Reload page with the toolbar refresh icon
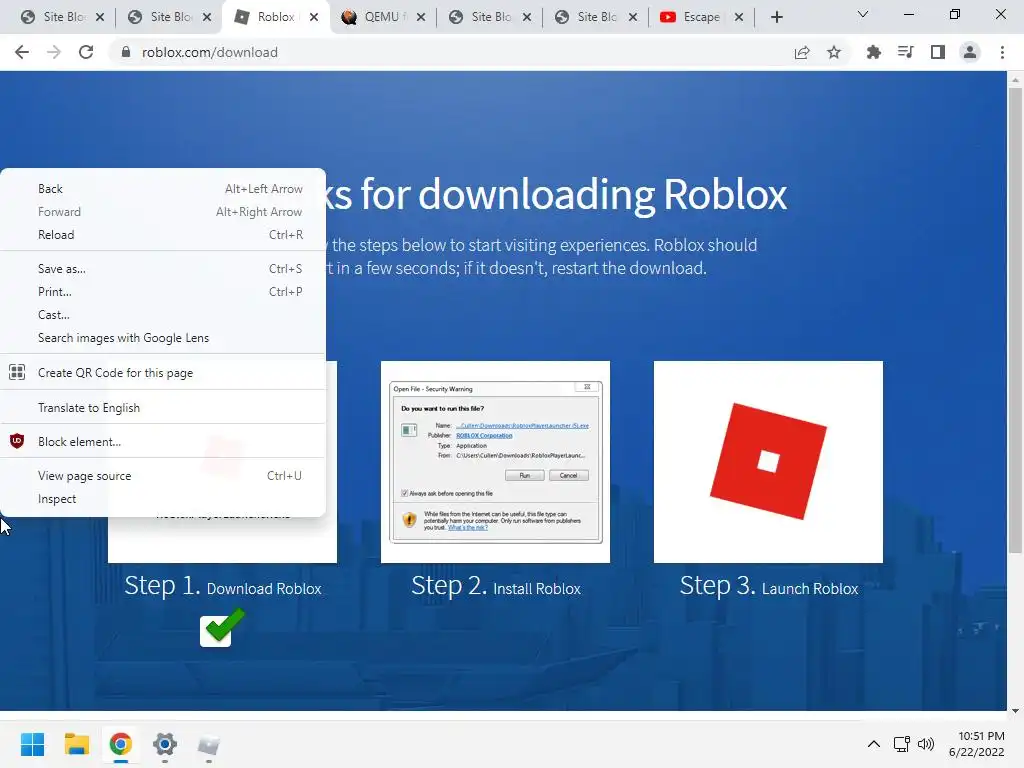The height and width of the screenshot is (768, 1024). tap(86, 52)
